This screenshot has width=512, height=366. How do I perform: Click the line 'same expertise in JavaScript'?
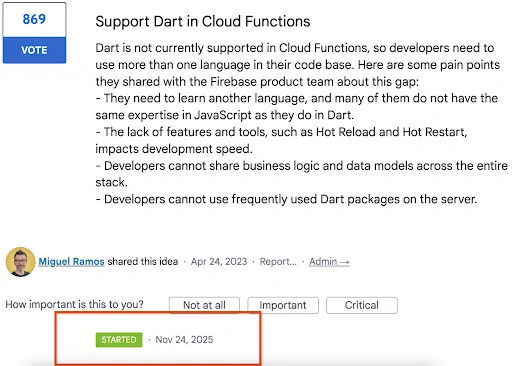tap(225, 115)
